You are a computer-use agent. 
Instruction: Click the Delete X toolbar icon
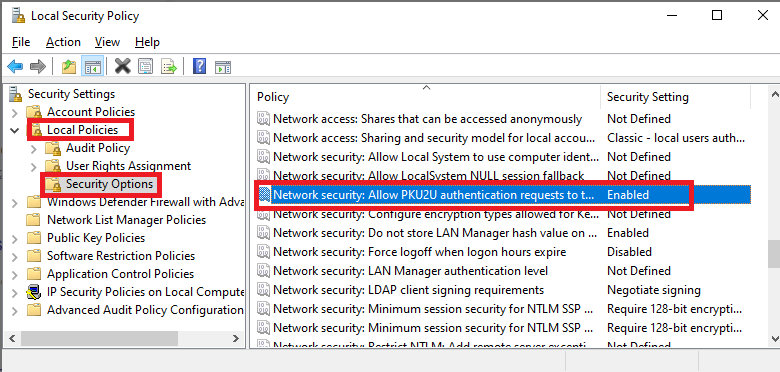(x=122, y=66)
